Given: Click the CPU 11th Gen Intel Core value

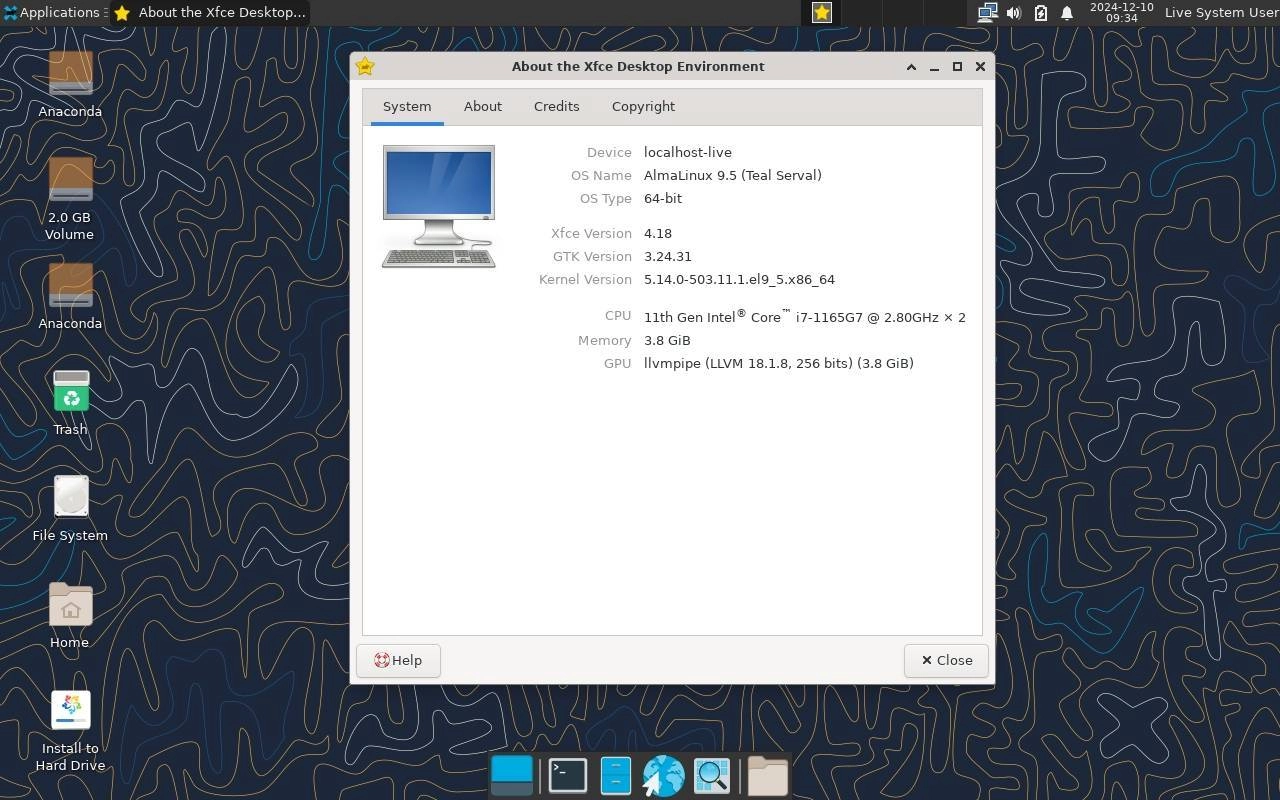Looking at the screenshot, I should click(805, 316).
